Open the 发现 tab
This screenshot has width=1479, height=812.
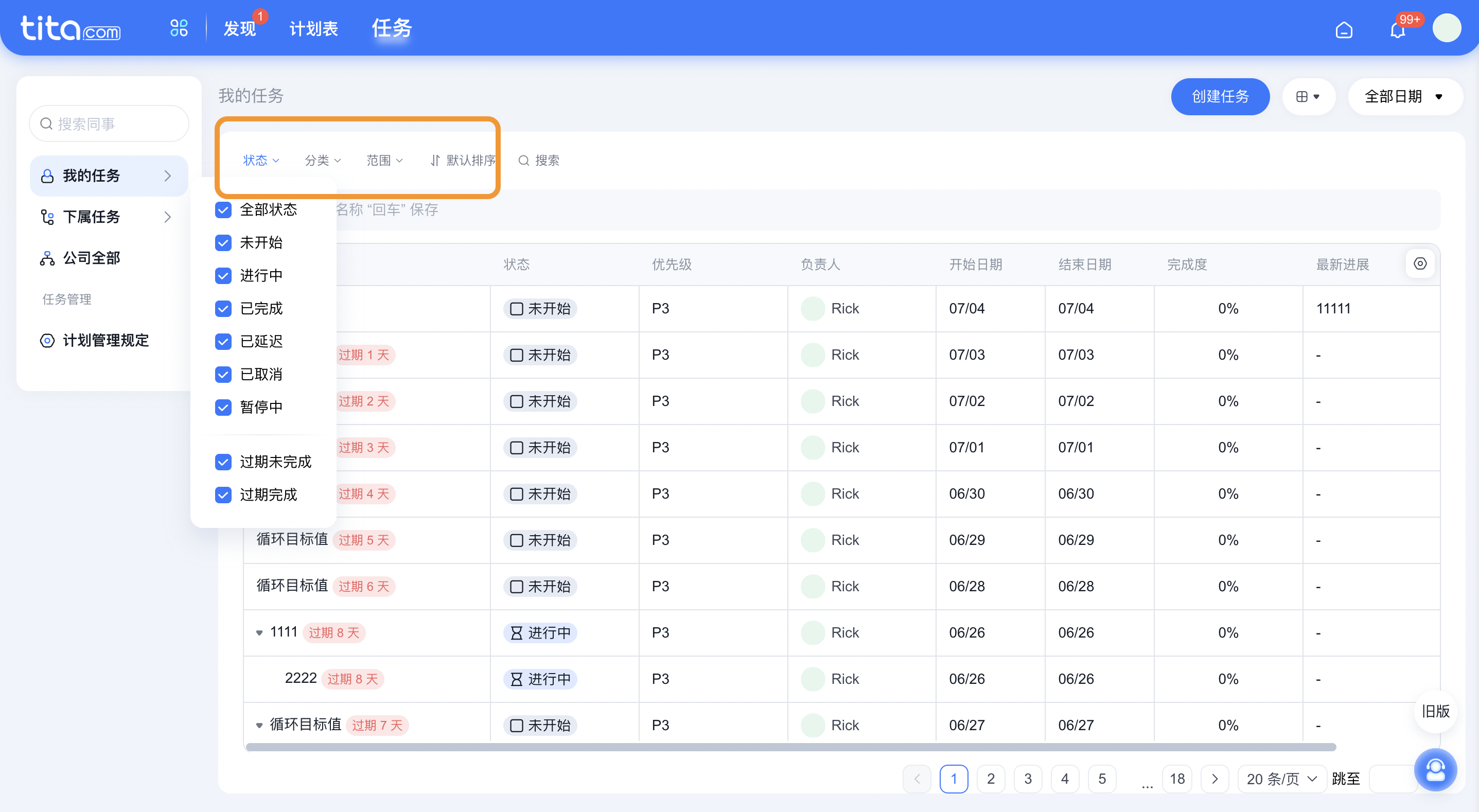point(239,29)
